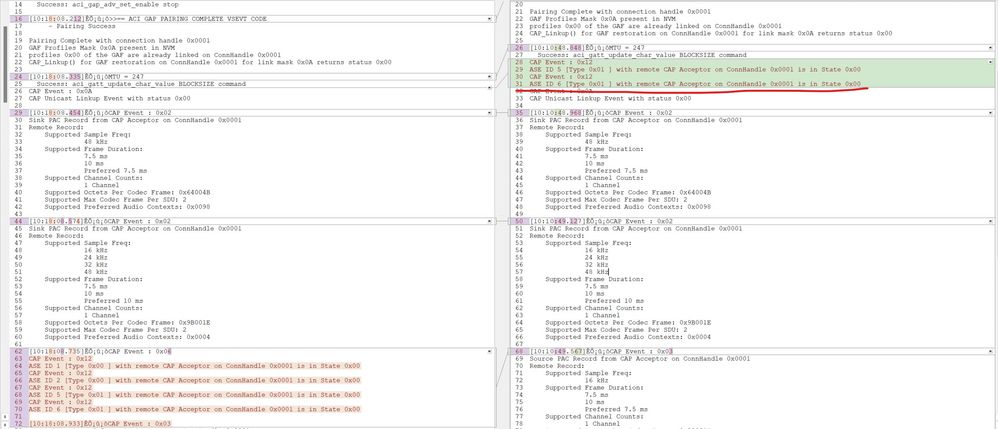The height and width of the screenshot is (429, 998).
Task: Click left line 25 BLOCKSIZE command text
Action: click(141, 84)
